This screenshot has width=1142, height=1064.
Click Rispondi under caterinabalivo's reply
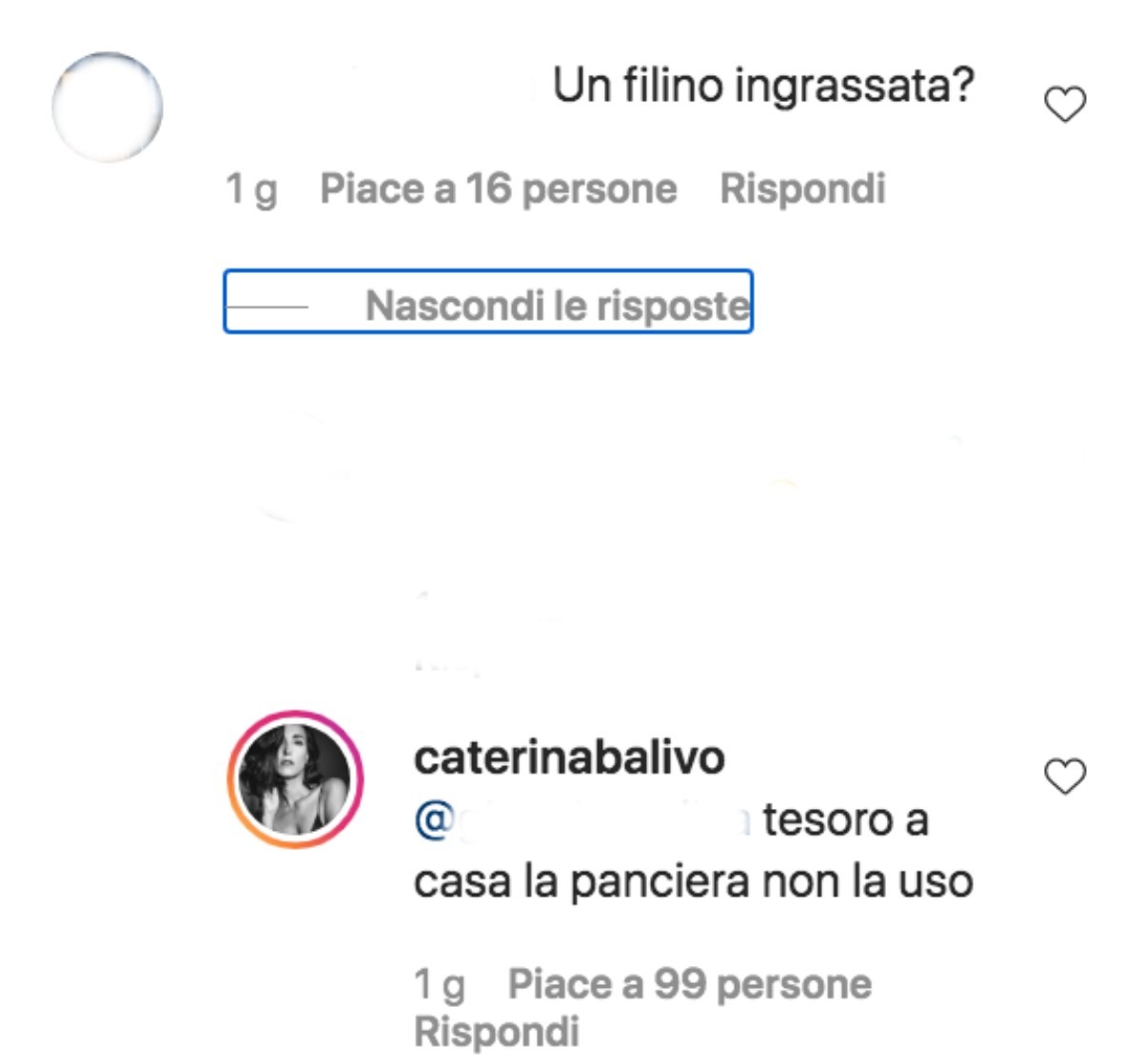496,1032
